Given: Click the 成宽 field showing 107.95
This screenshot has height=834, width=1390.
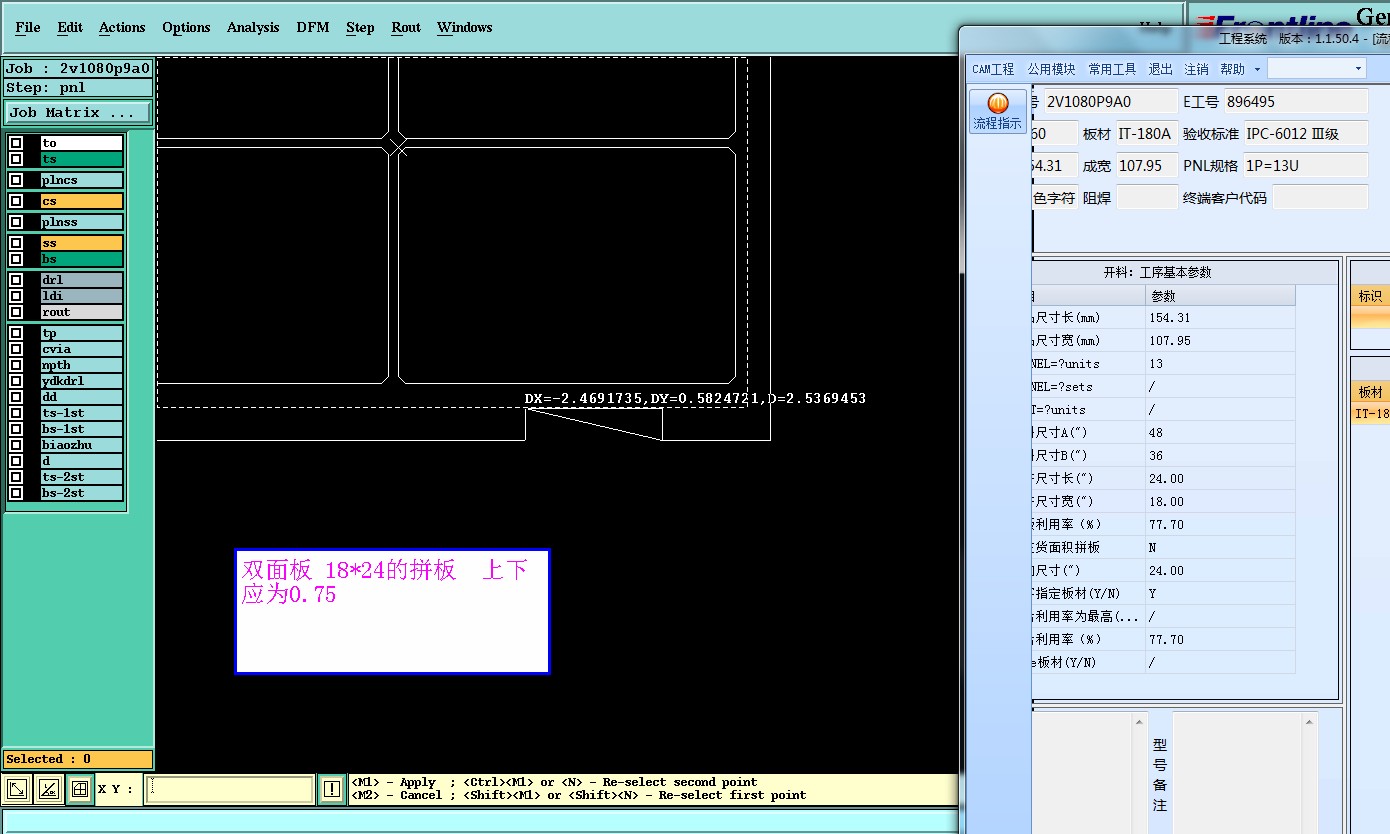Looking at the screenshot, I should pyautogui.click(x=1147, y=165).
